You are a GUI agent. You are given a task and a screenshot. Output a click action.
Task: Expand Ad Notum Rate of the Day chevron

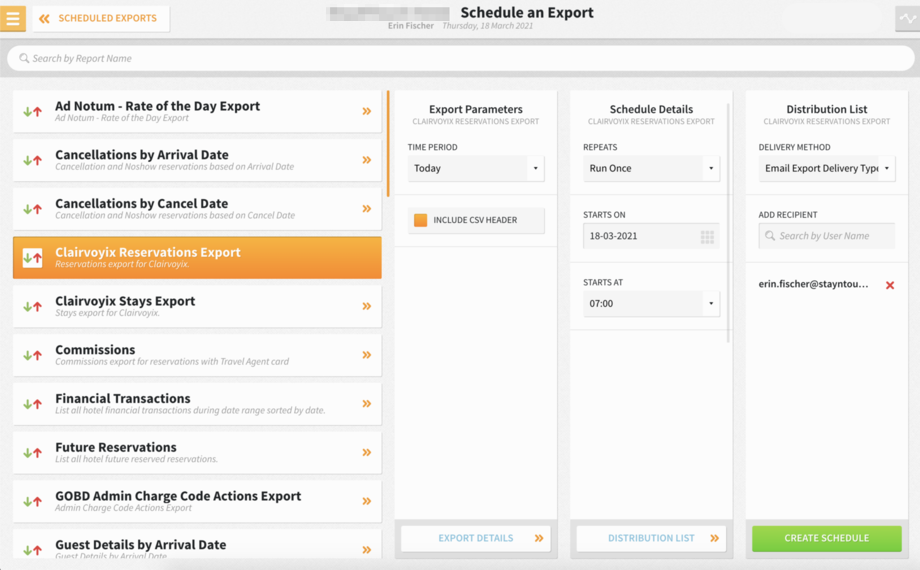pyautogui.click(x=367, y=111)
